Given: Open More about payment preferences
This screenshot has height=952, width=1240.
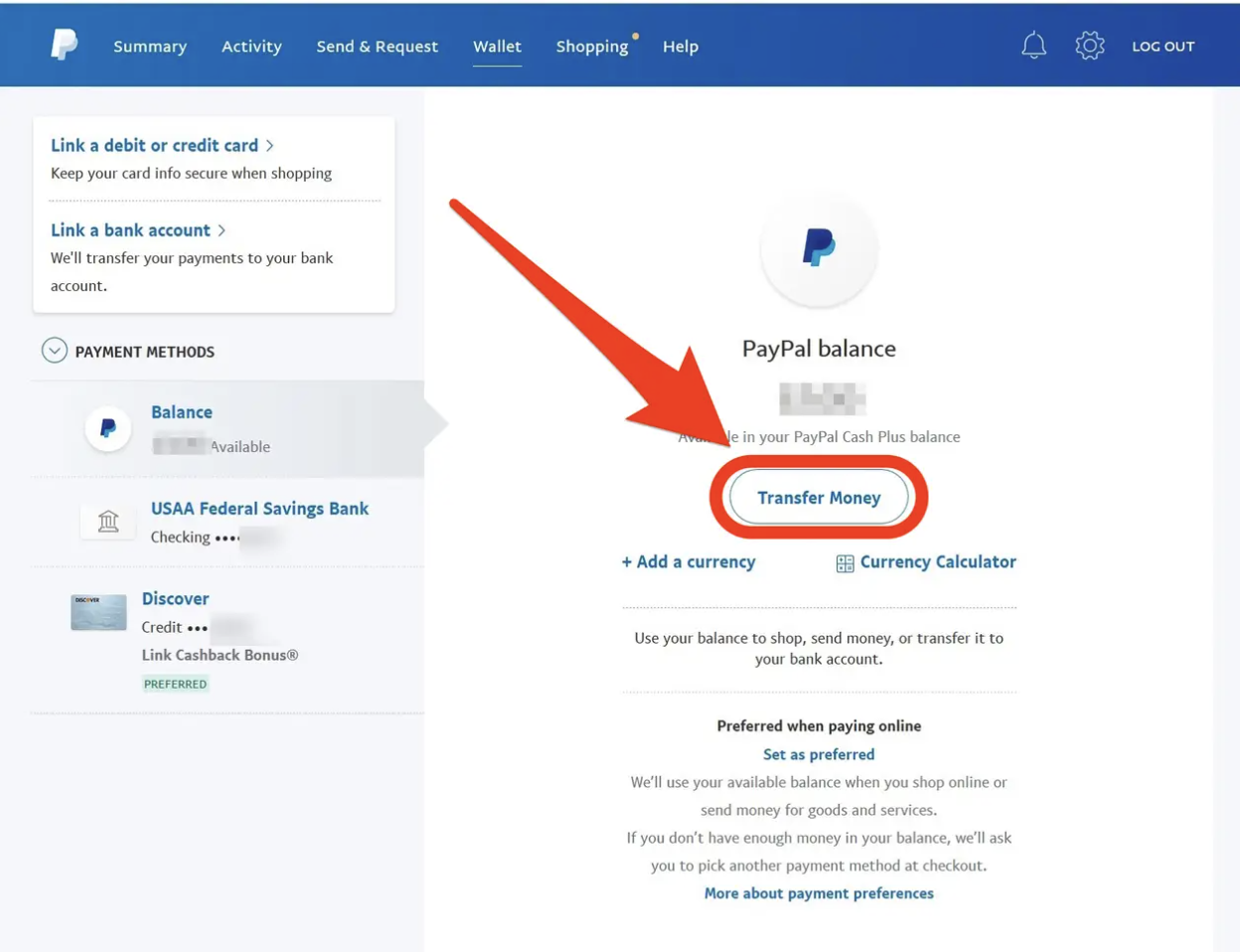Looking at the screenshot, I should [x=819, y=893].
